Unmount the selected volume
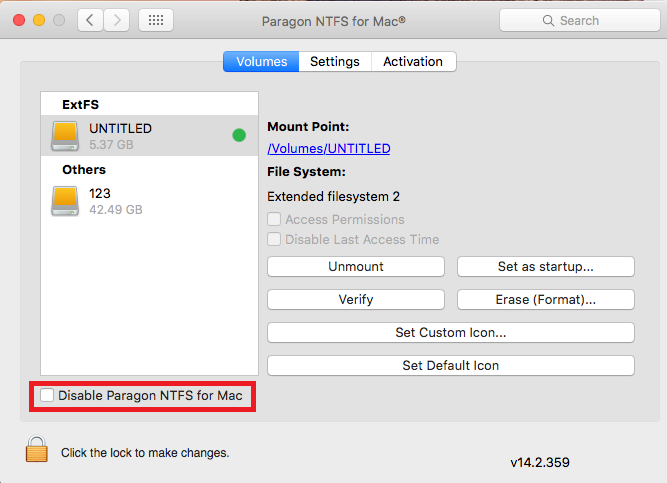The image size is (667, 483). [x=356, y=266]
